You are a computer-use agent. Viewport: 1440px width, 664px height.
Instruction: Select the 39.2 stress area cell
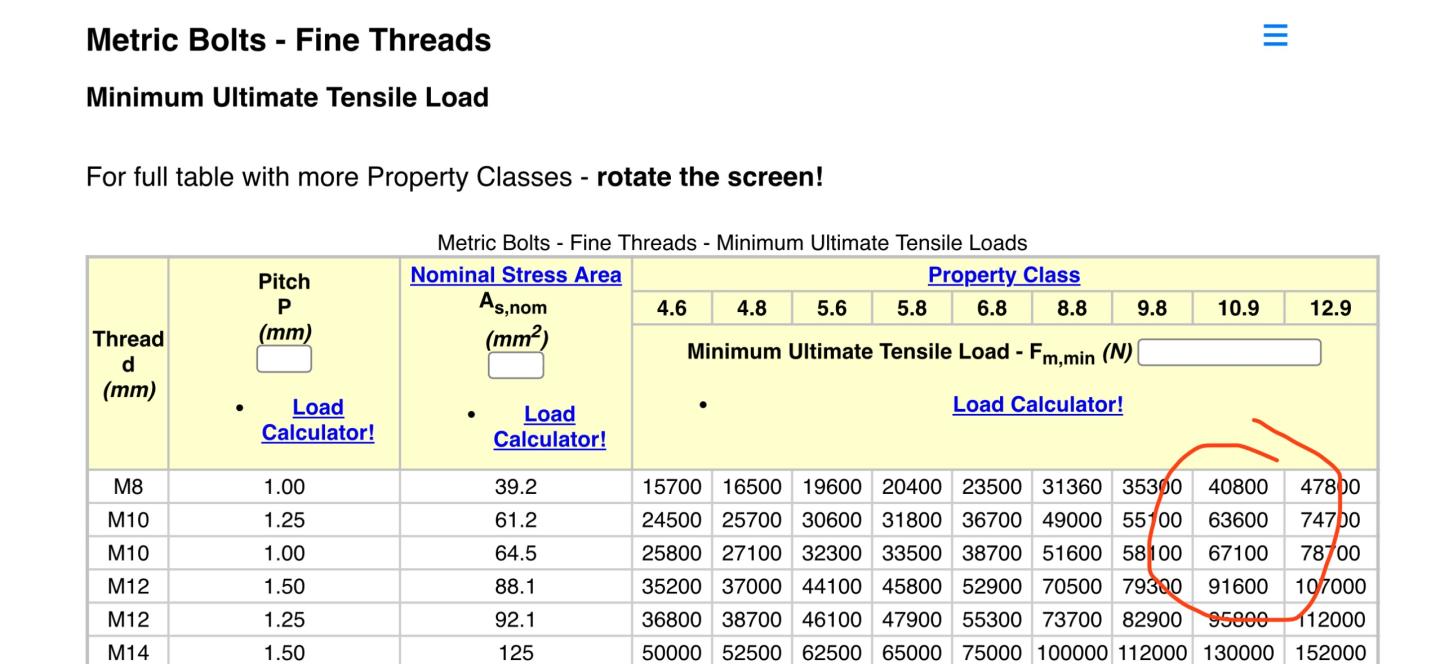tap(515, 487)
